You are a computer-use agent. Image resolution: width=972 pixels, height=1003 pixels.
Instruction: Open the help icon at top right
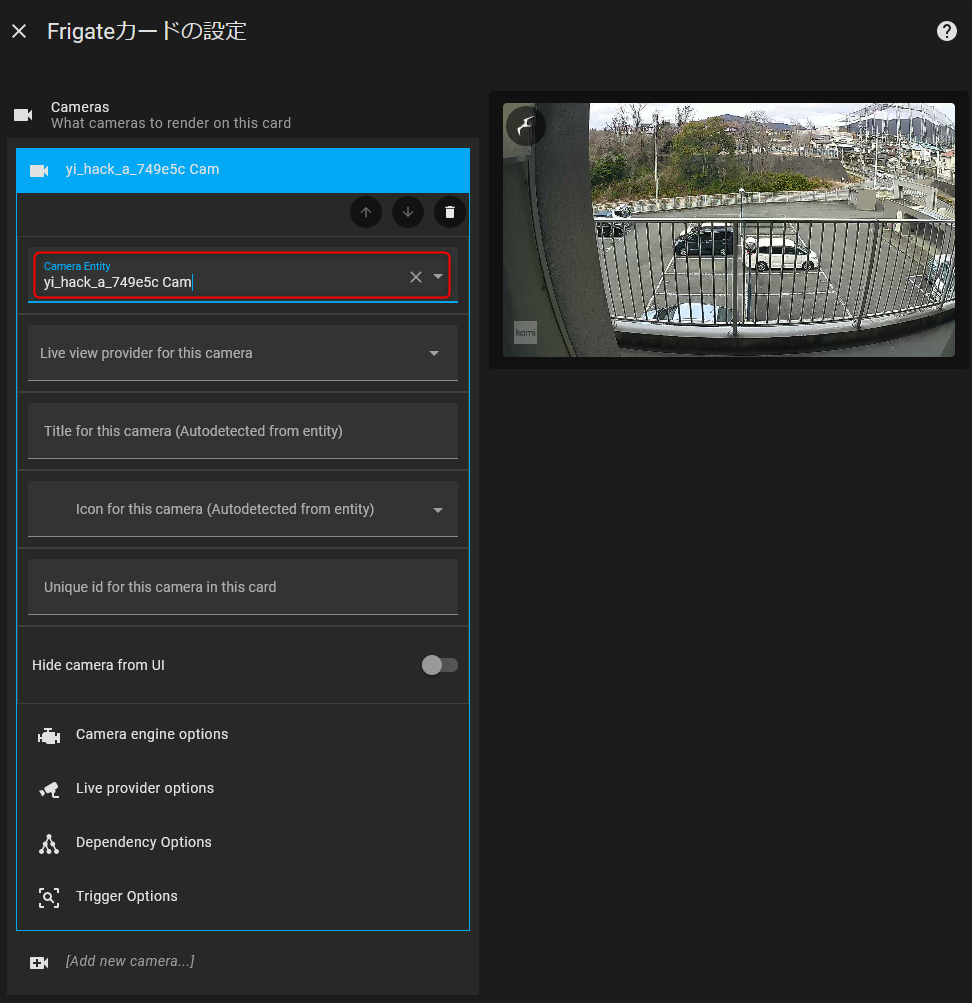[x=946, y=31]
